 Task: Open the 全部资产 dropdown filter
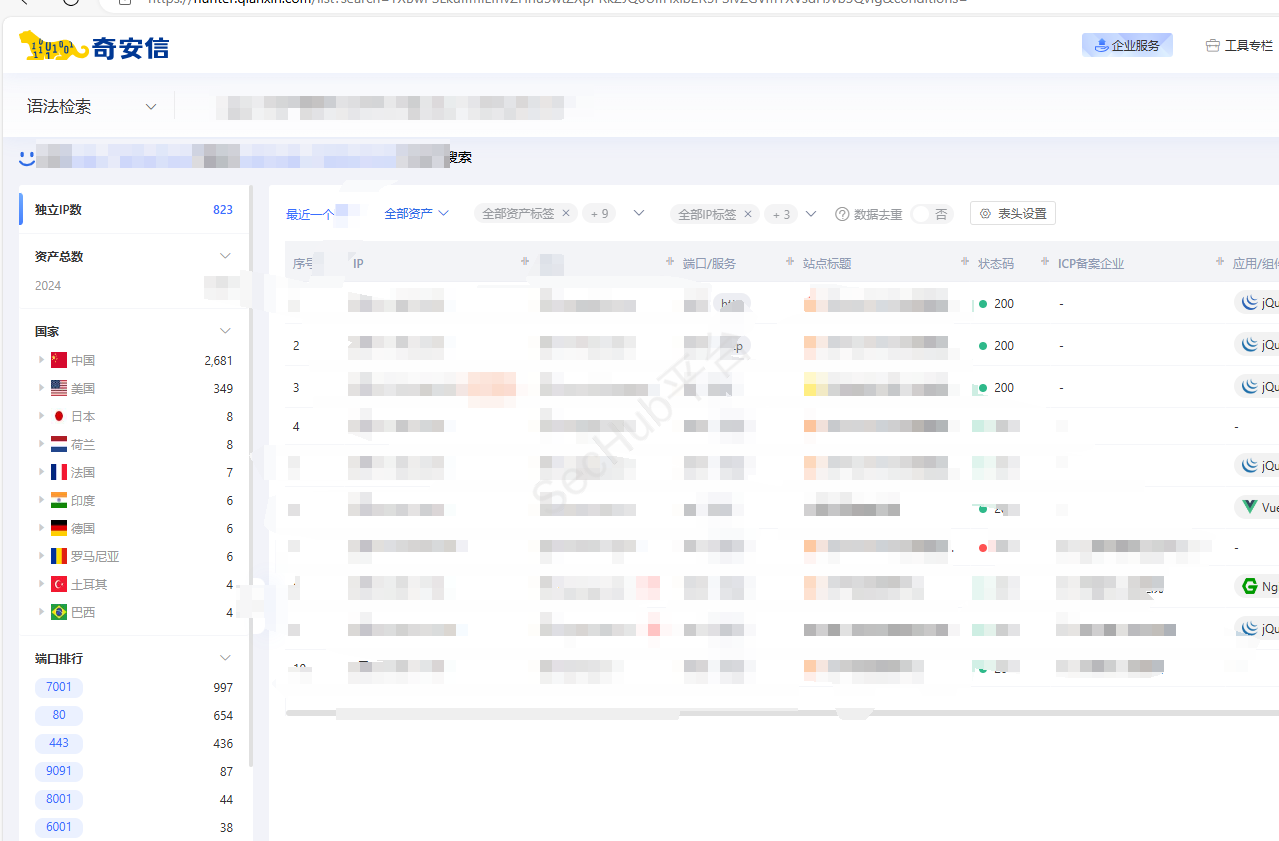tap(416, 214)
